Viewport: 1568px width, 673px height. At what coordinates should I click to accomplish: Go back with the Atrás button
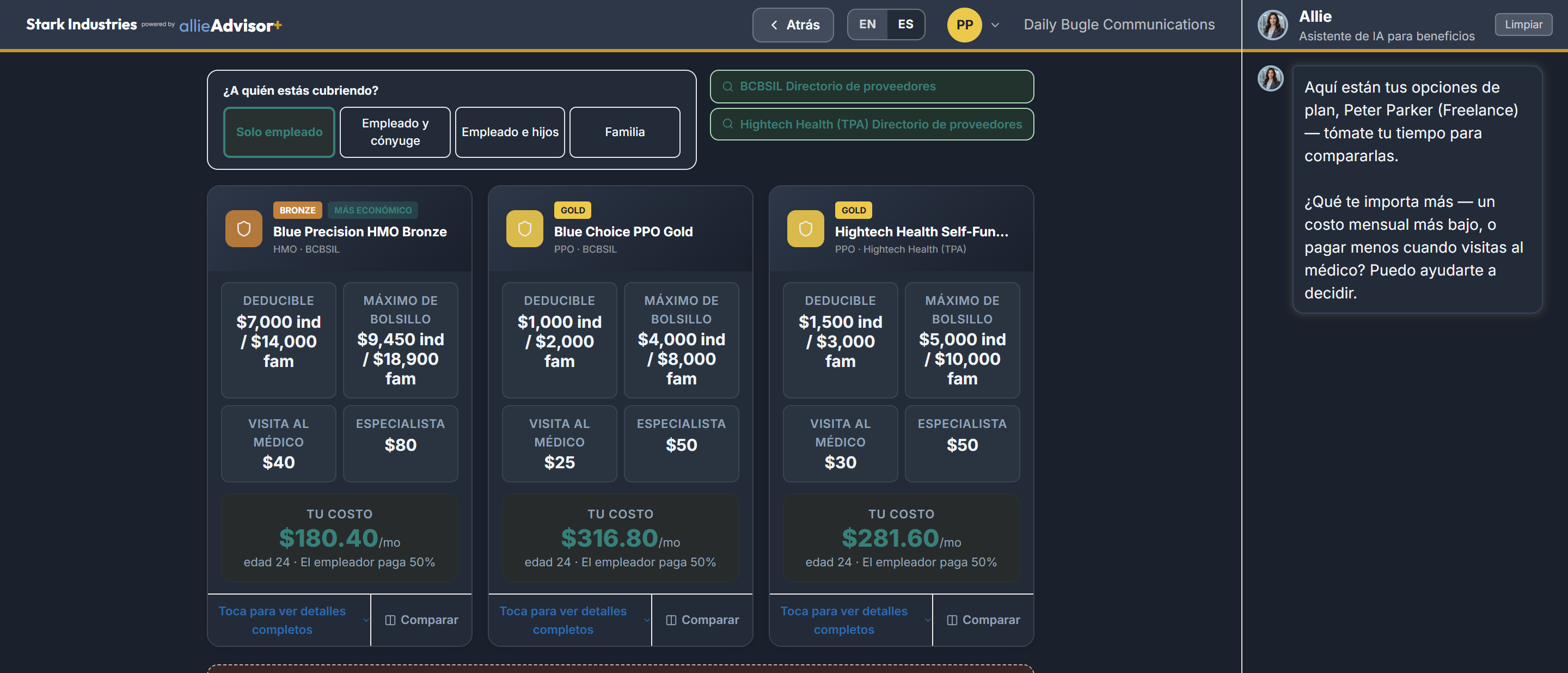click(x=793, y=25)
